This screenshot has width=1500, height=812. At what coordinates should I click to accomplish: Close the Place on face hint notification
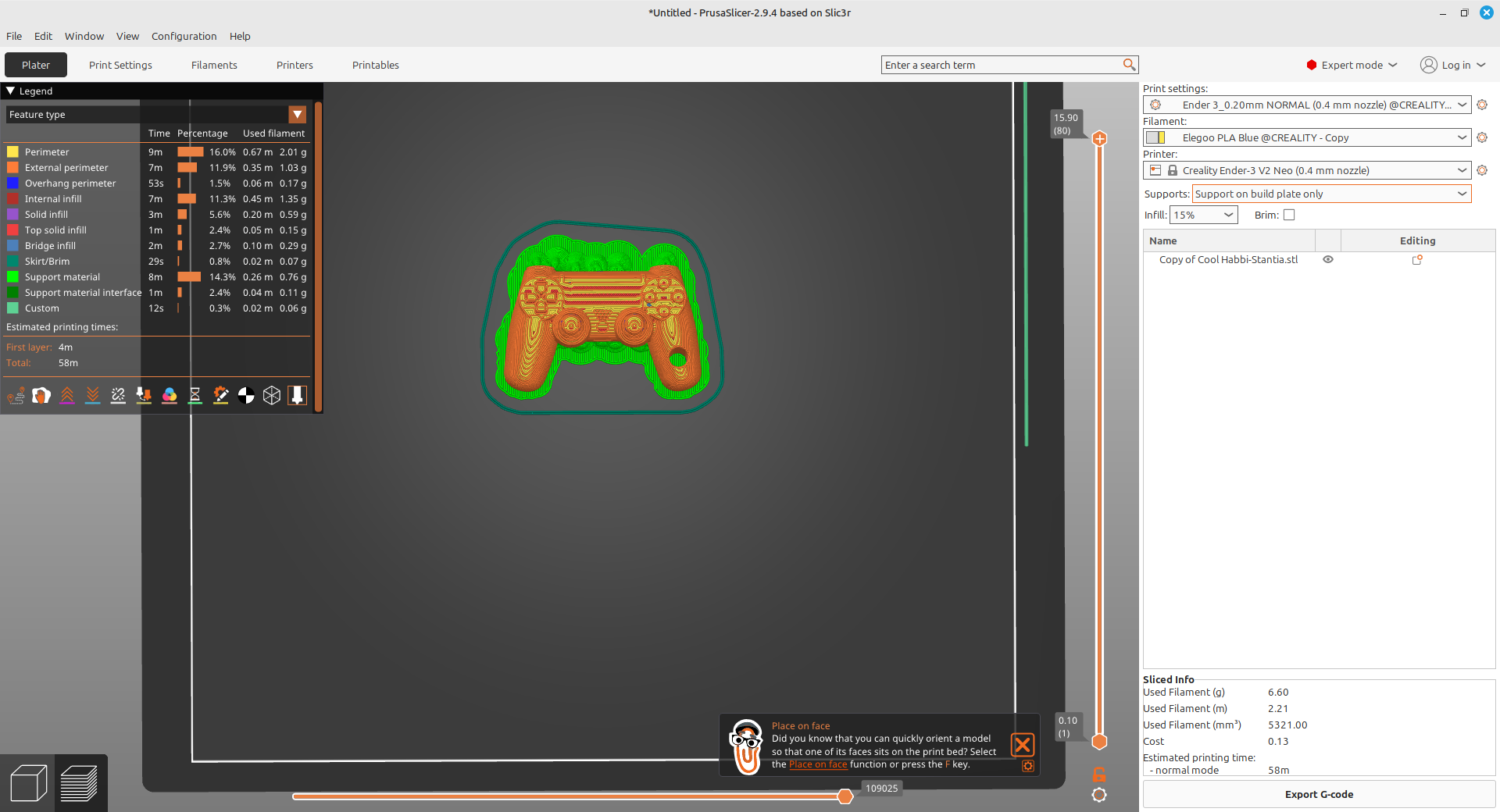point(1023,745)
